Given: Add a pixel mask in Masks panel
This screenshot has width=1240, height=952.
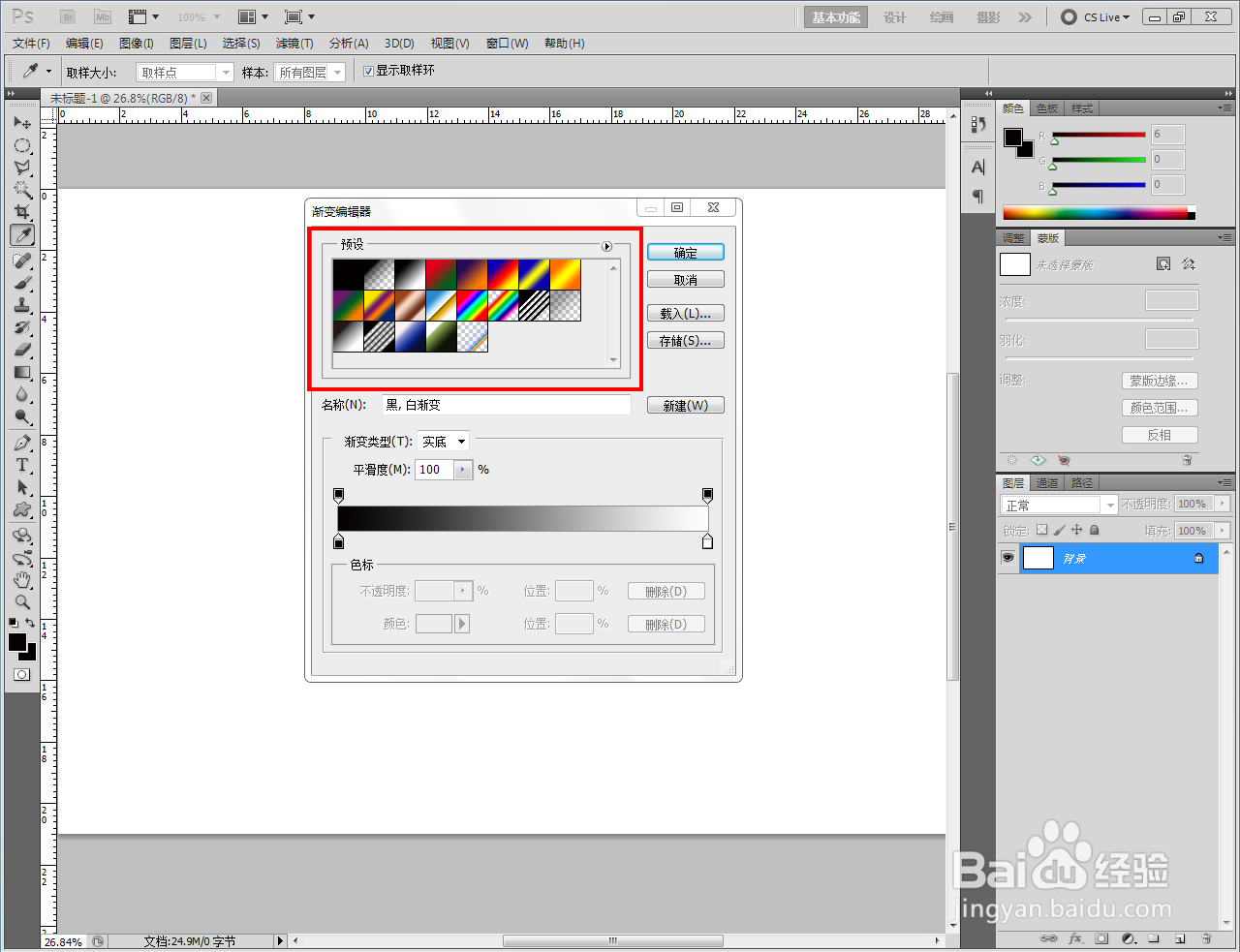Looking at the screenshot, I should pyautogui.click(x=1163, y=263).
